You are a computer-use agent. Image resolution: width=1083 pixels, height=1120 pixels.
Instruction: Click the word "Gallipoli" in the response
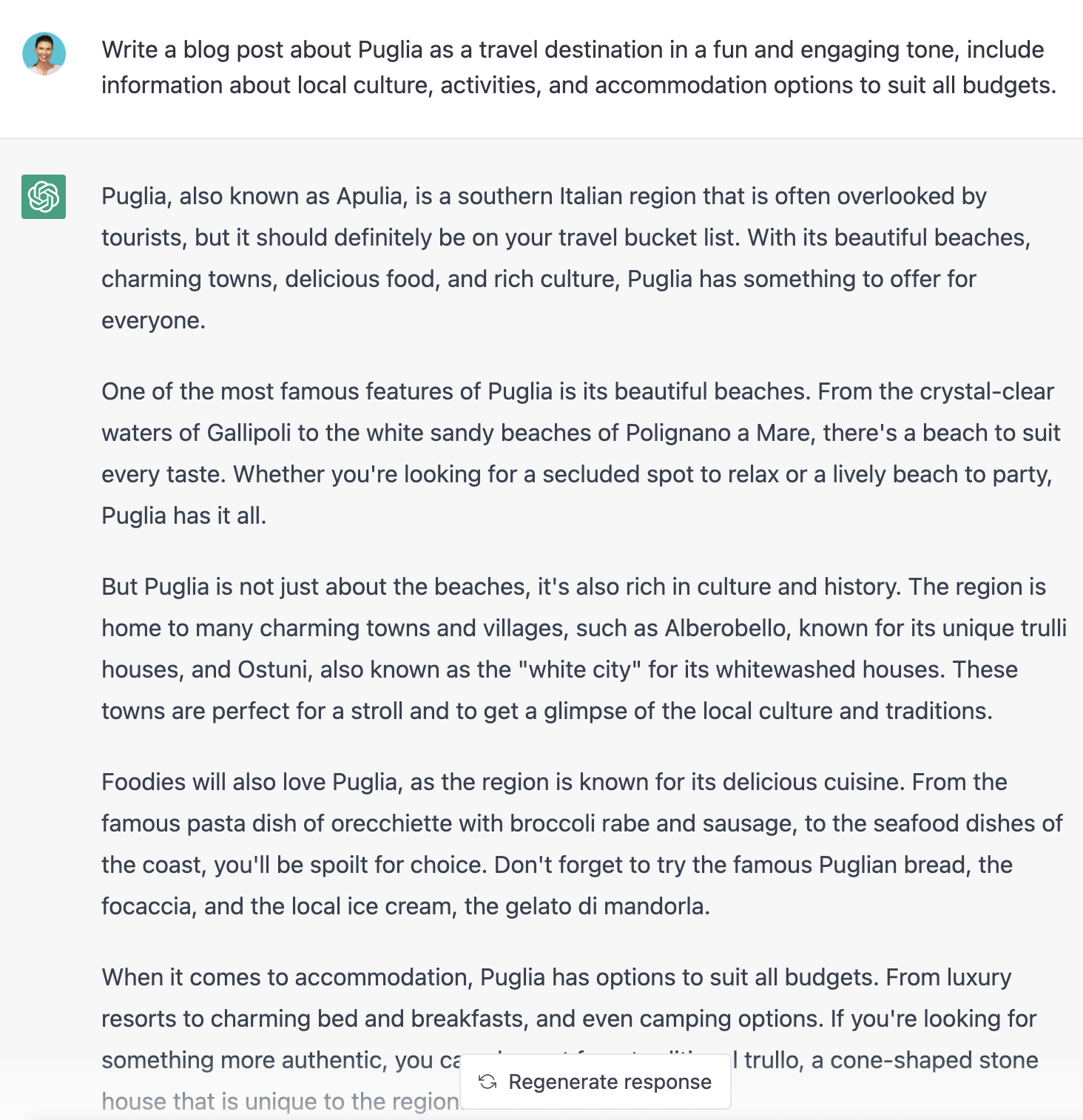coord(249,433)
